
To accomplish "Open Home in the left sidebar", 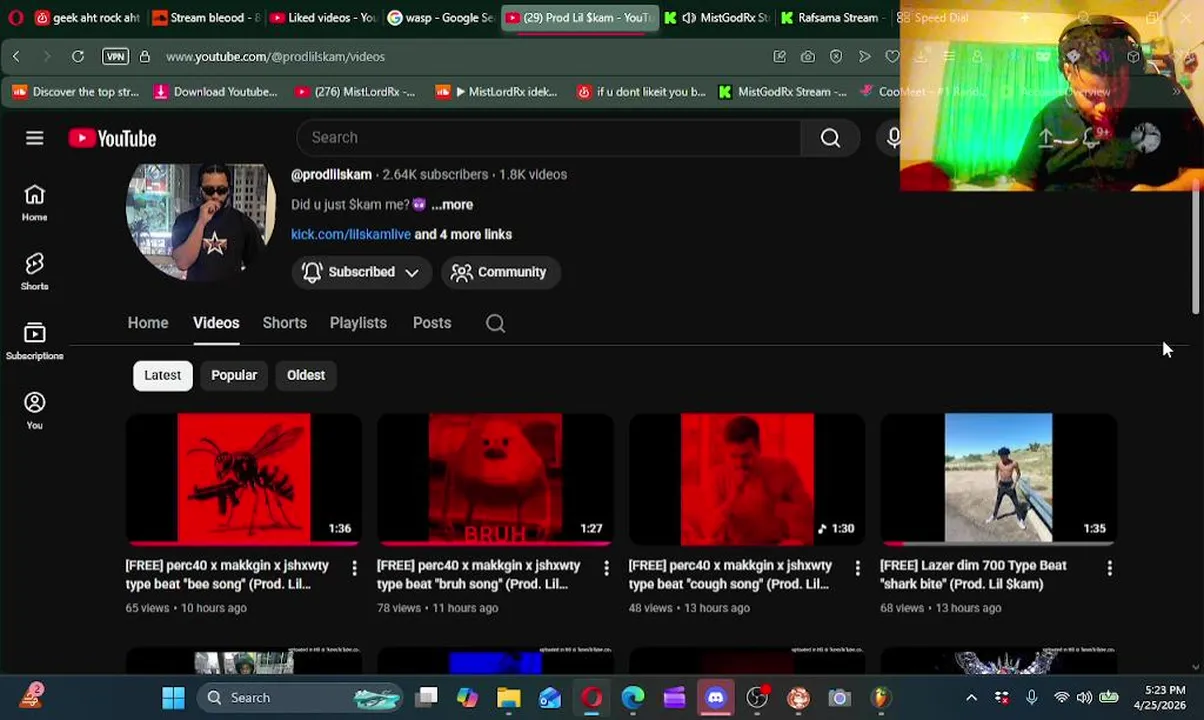I will [35, 202].
